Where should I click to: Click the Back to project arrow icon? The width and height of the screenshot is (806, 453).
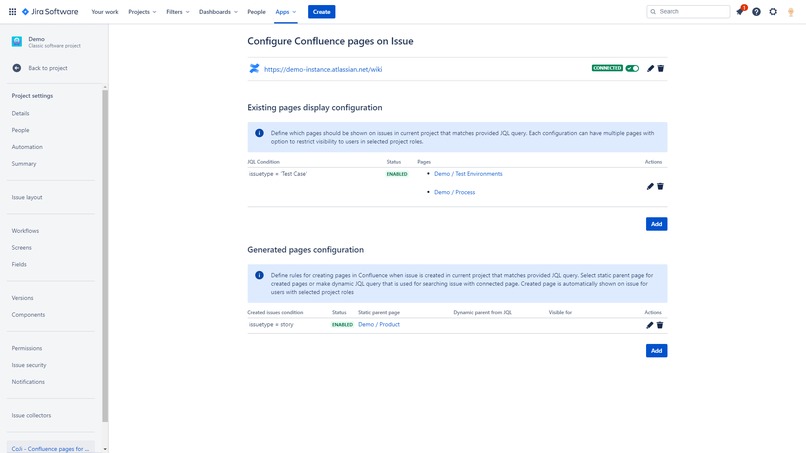(x=17, y=68)
